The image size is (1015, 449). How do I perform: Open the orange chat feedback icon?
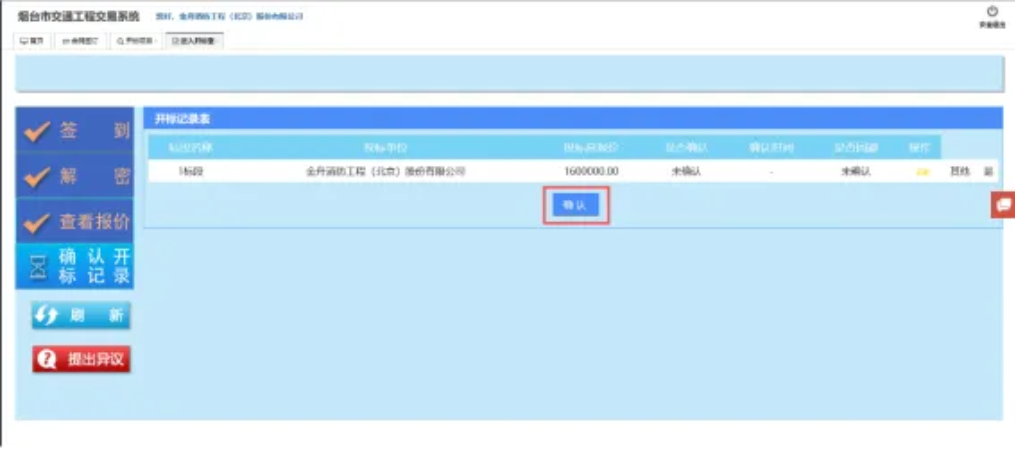coord(1003,205)
